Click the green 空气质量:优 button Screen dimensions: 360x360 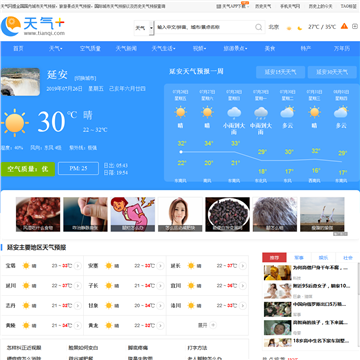(x=28, y=169)
